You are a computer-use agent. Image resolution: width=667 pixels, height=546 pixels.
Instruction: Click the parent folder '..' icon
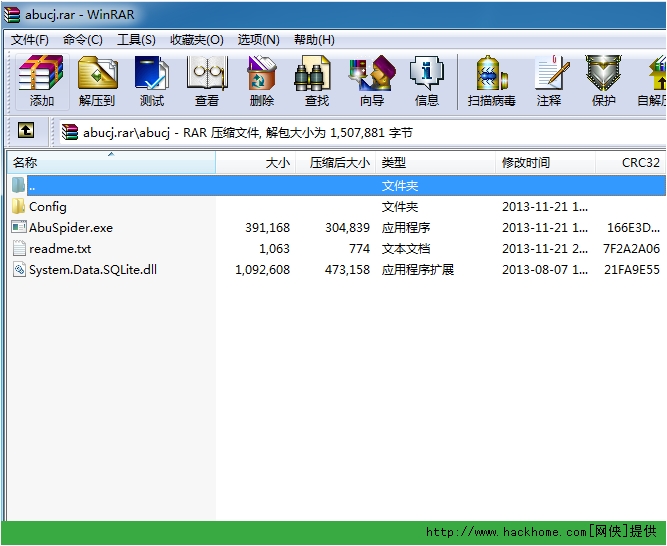(x=18, y=185)
